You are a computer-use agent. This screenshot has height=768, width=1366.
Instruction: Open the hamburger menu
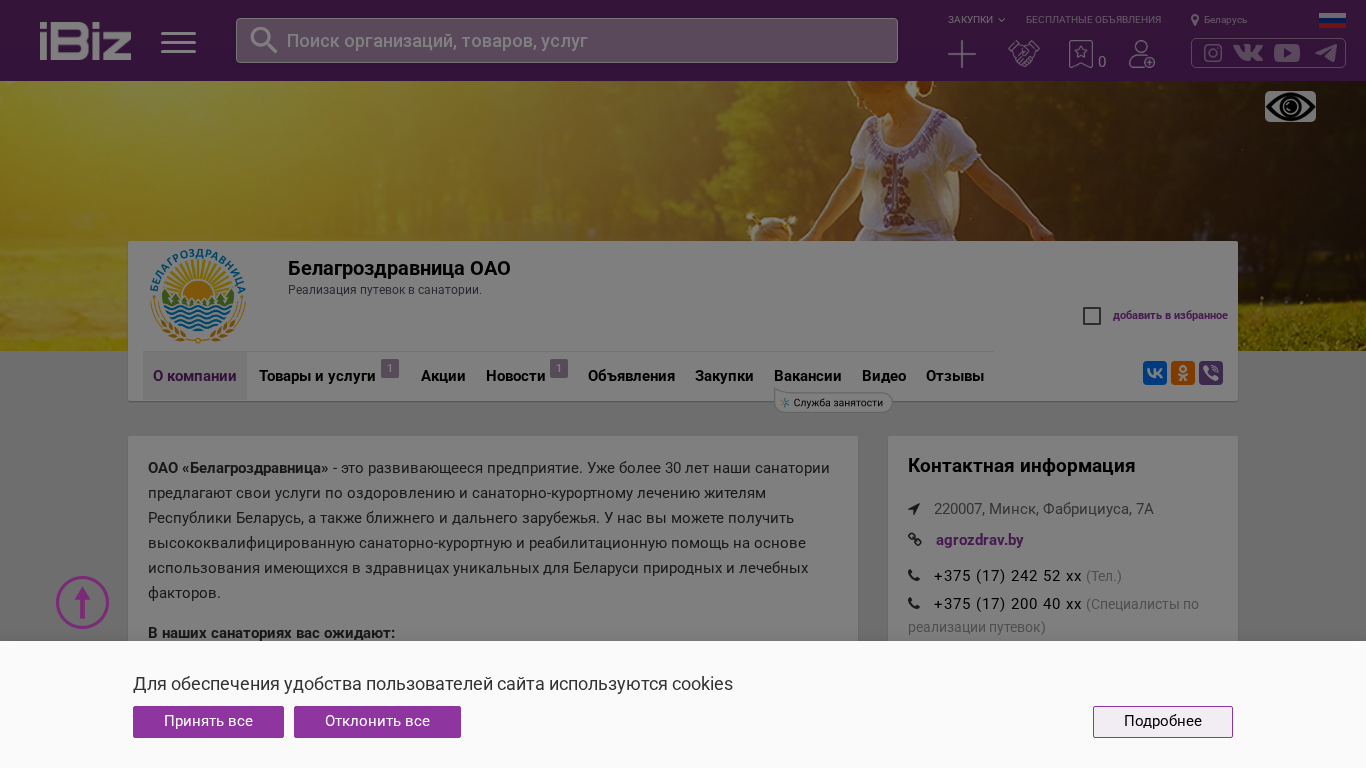(x=178, y=42)
